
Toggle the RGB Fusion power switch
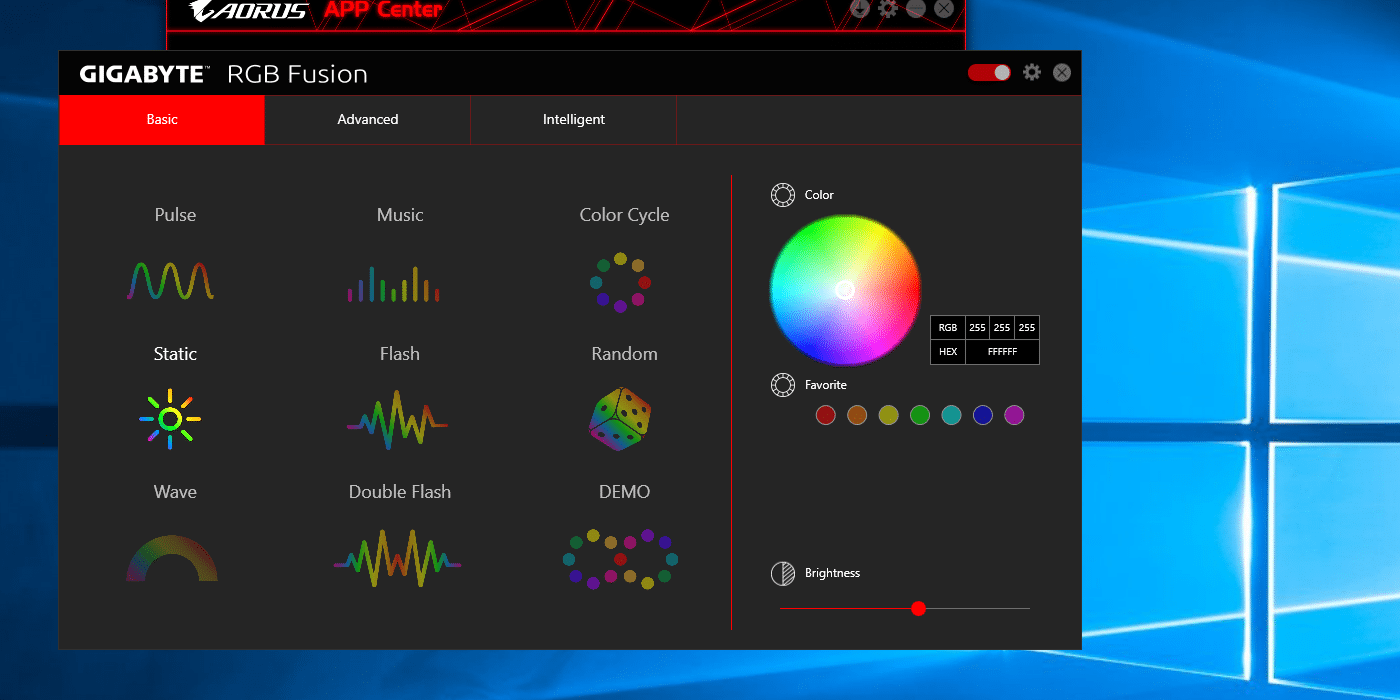990,72
